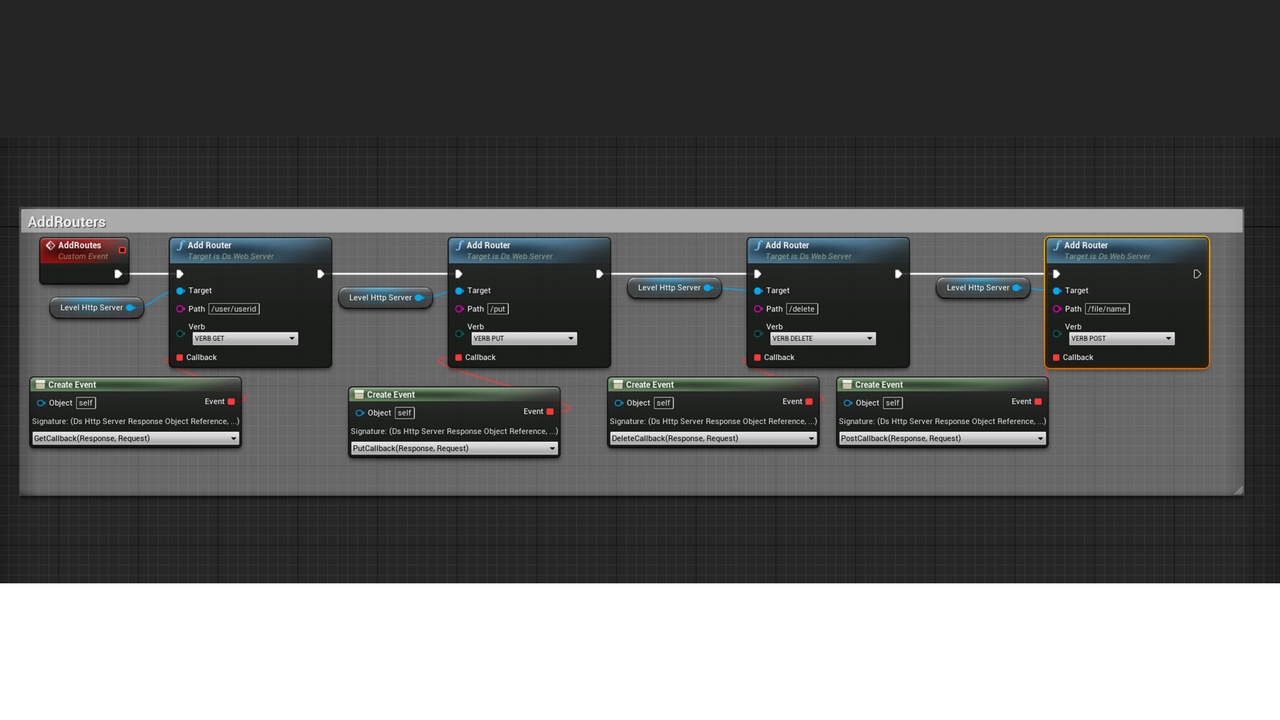Expand the VERB DELETE dropdown

point(823,339)
